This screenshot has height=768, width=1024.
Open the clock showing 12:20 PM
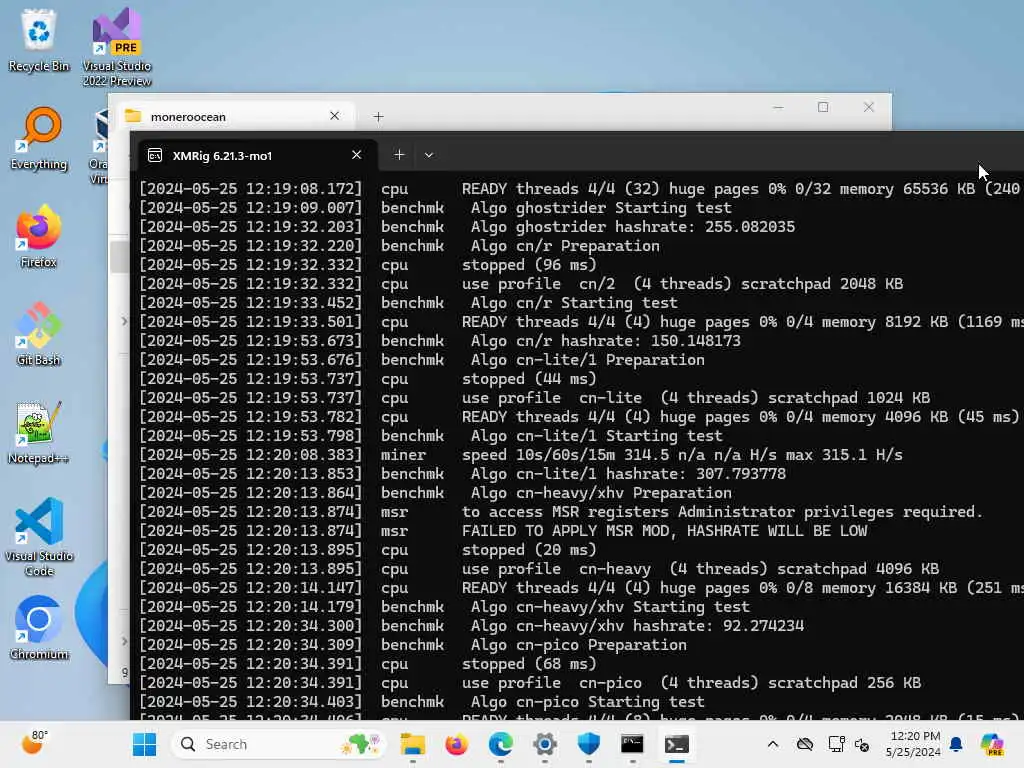[x=914, y=744]
